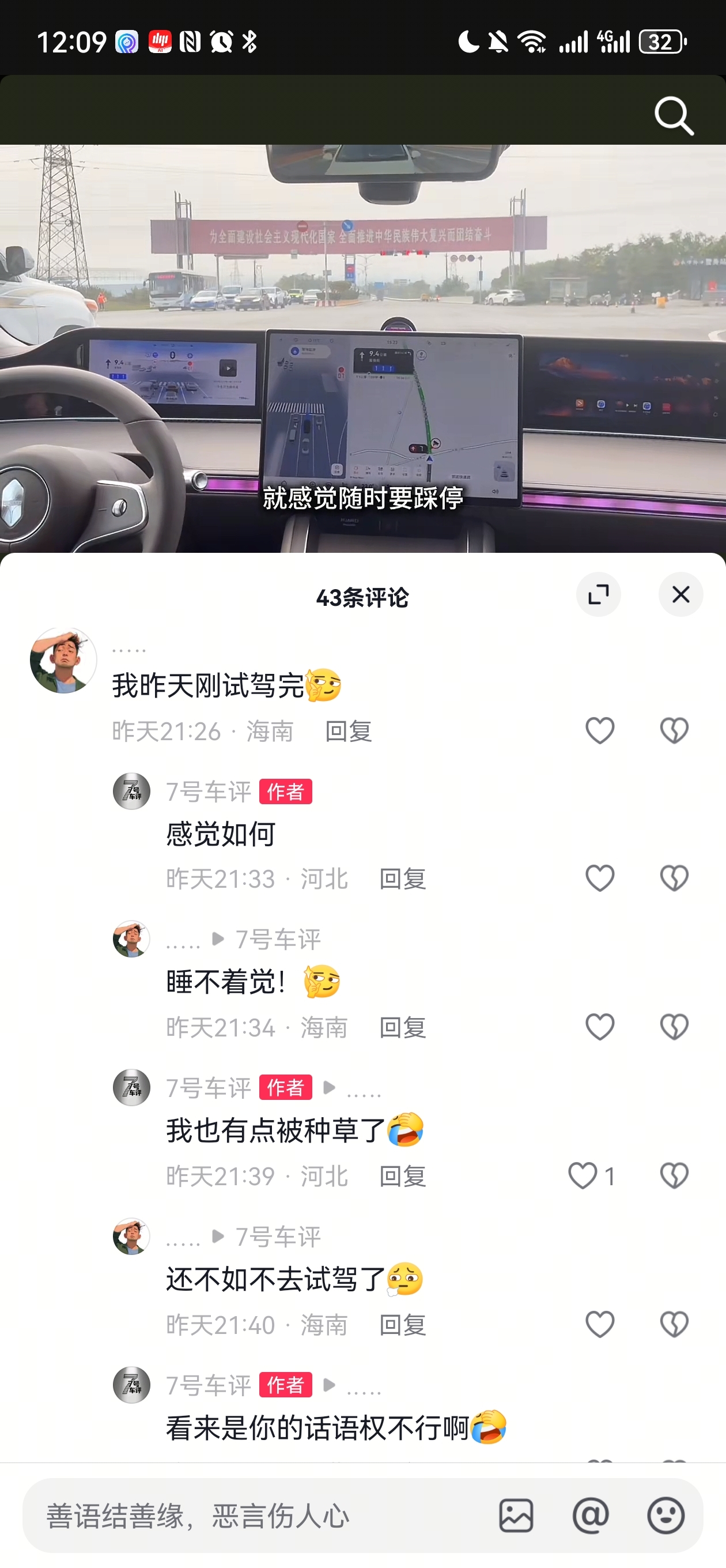Reply to the comment 睡不着觉!
This screenshot has height=1568, width=726.
click(x=402, y=1027)
